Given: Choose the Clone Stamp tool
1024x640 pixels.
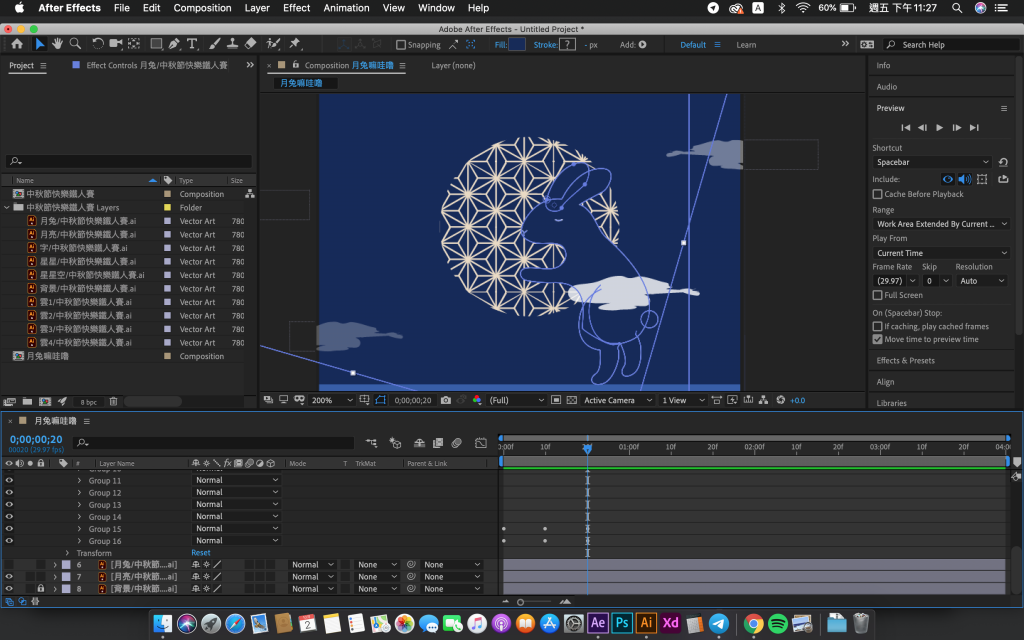Looking at the screenshot, I should point(232,44).
